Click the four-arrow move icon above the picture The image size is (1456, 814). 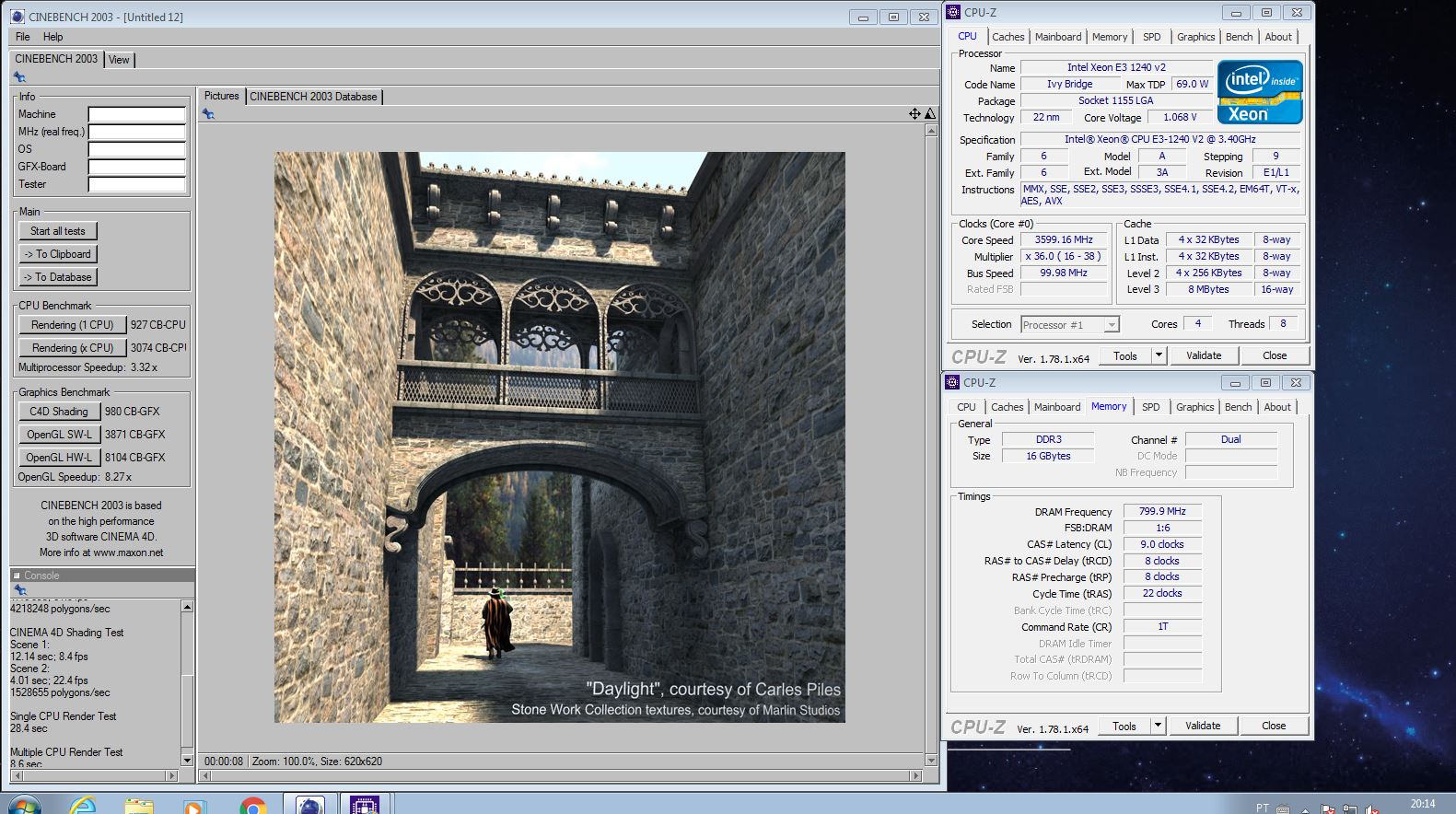[x=914, y=114]
